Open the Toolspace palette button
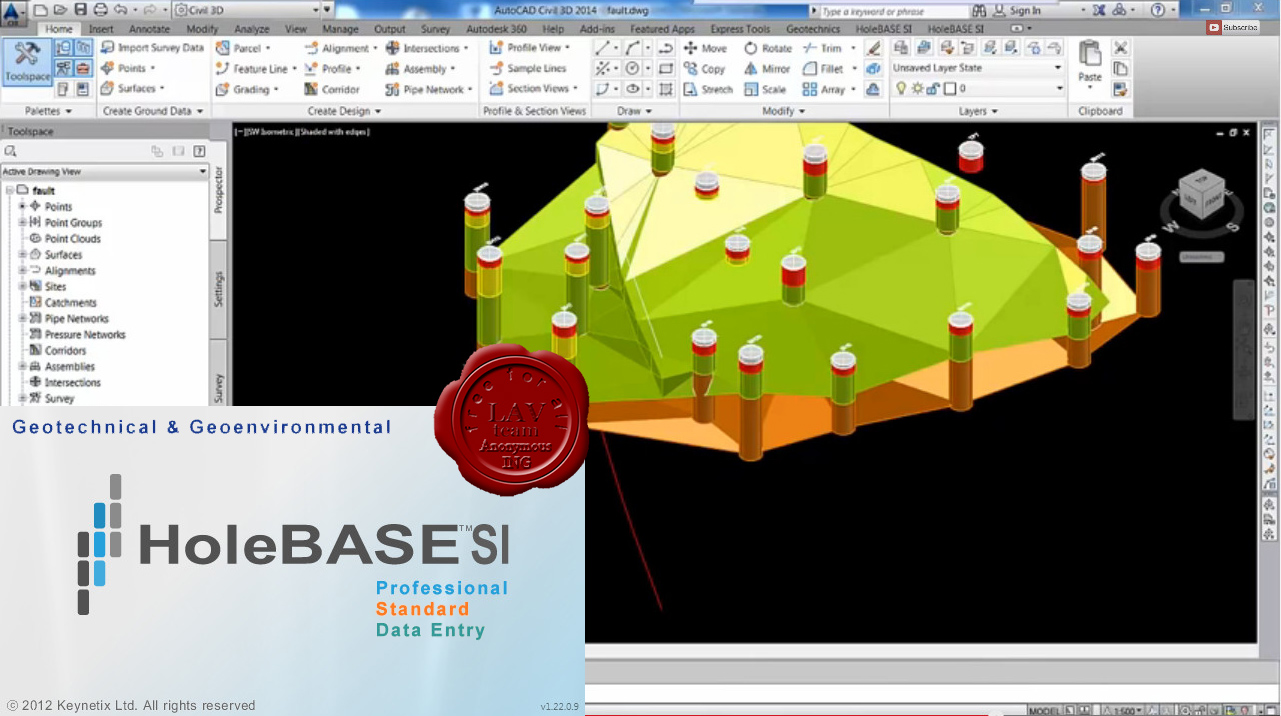The width and height of the screenshot is (1281, 716). (x=27, y=62)
